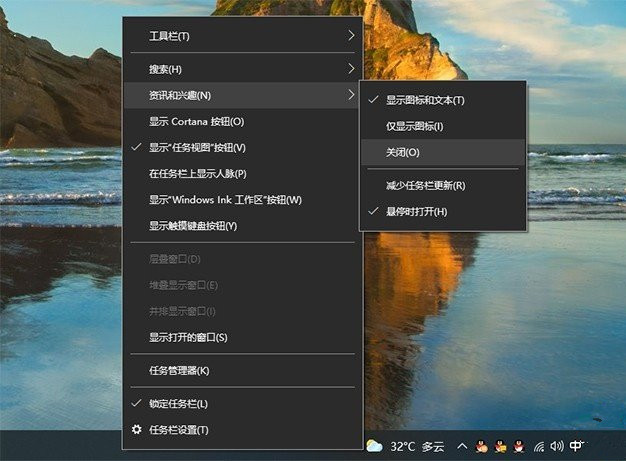This screenshot has width=626, height=461.
Task: Open 任务管理器(K) from the context menu
Action: pos(179,371)
